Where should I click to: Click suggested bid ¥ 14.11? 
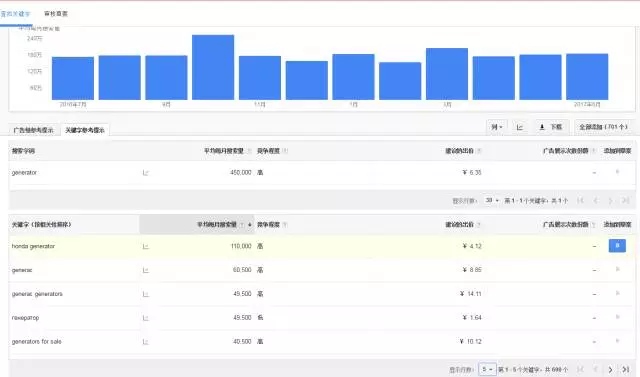pyautogui.click(x=471, y=294)
